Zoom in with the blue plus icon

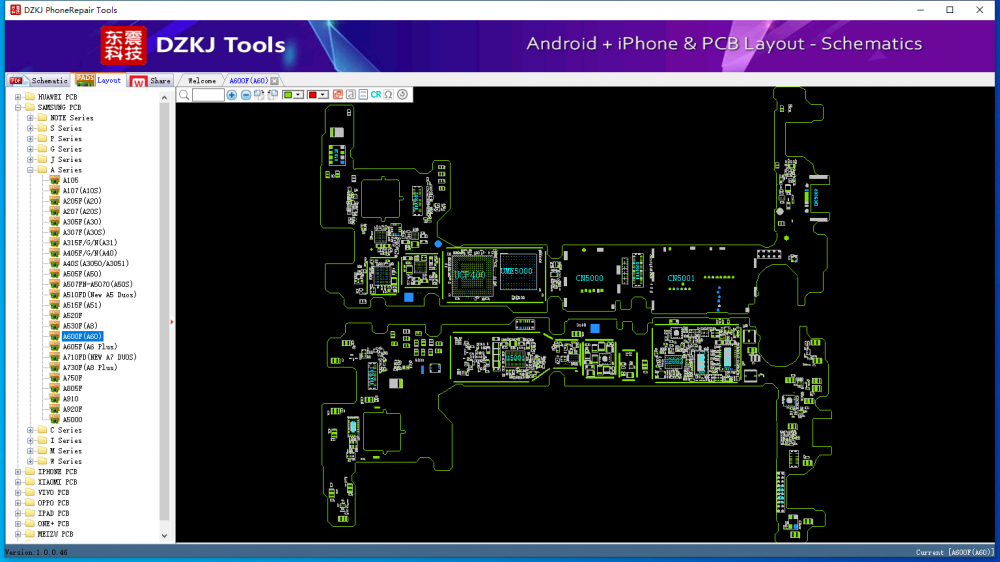(x=232, y=95)
